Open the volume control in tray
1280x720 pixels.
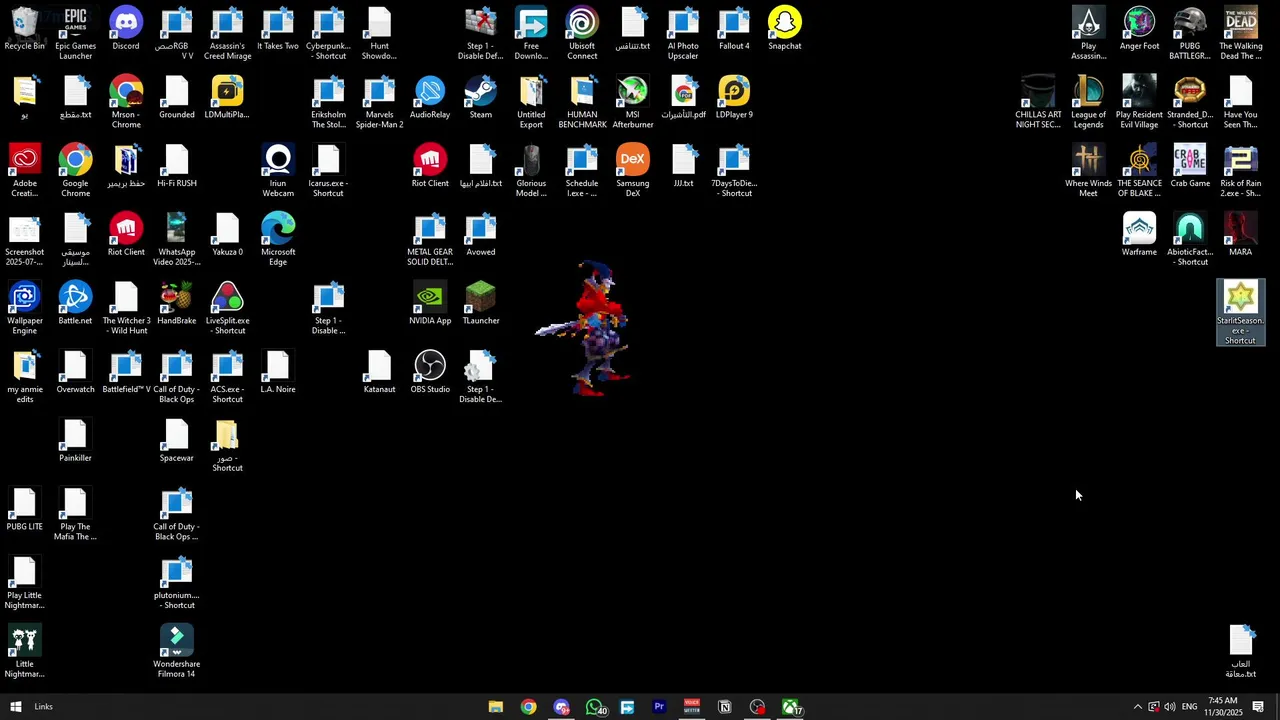(x=1169, y=707)
